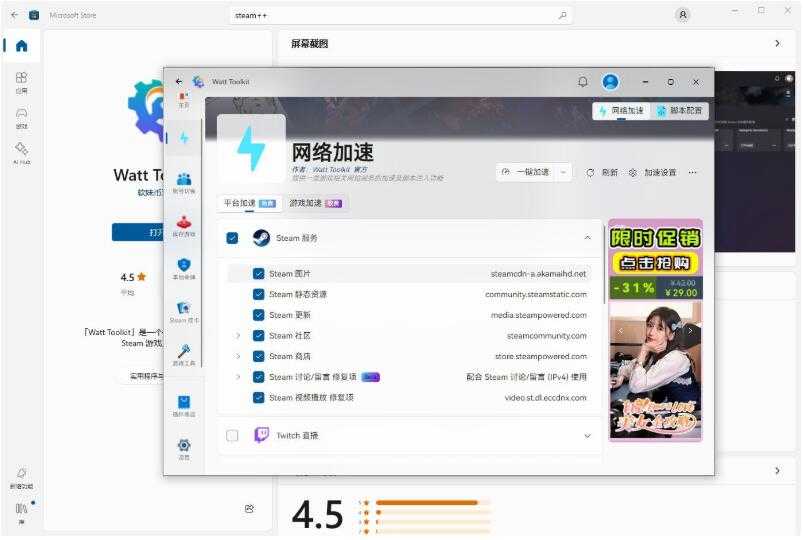
Task: Click the Microsoft Store search magnifier icon
Action: point(562,15)
